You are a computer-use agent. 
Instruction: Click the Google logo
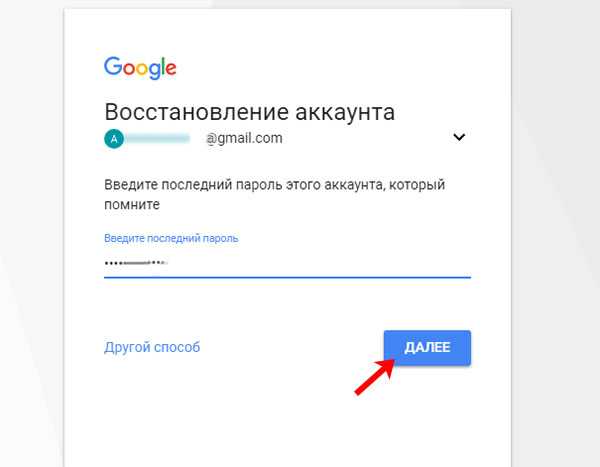pos(140,68)
